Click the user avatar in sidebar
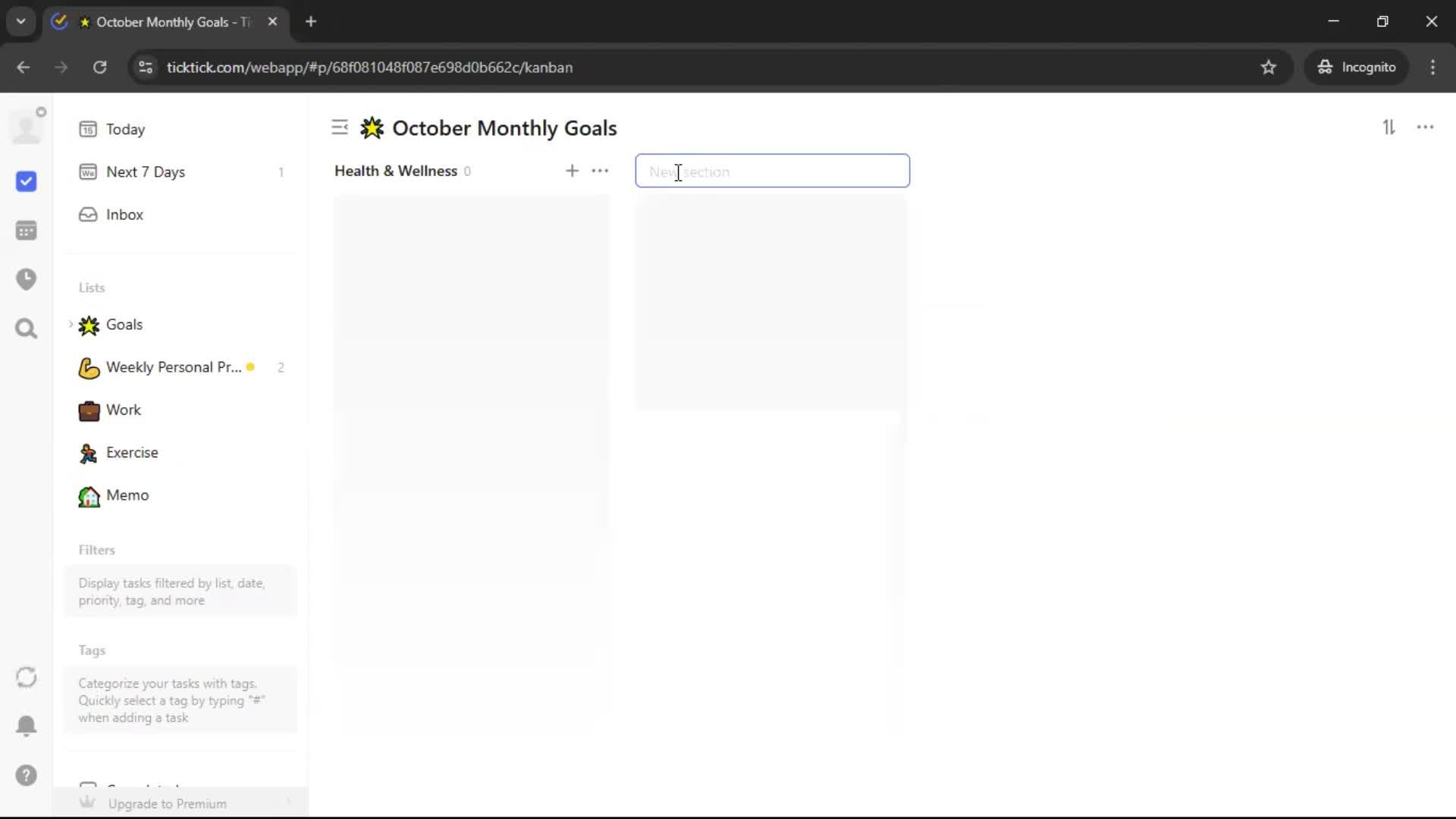 [27, 127]
